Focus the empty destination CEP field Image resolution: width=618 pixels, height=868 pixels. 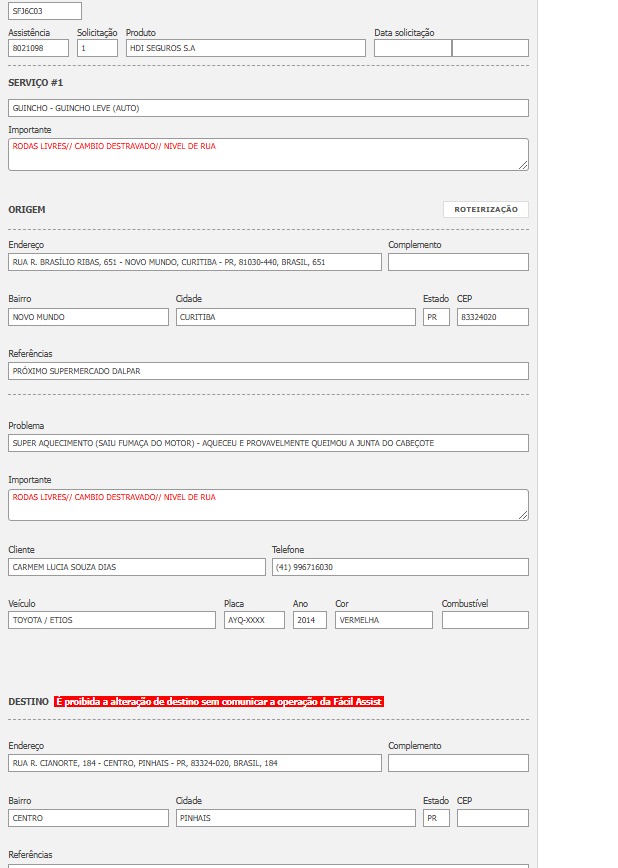[493, 818]
